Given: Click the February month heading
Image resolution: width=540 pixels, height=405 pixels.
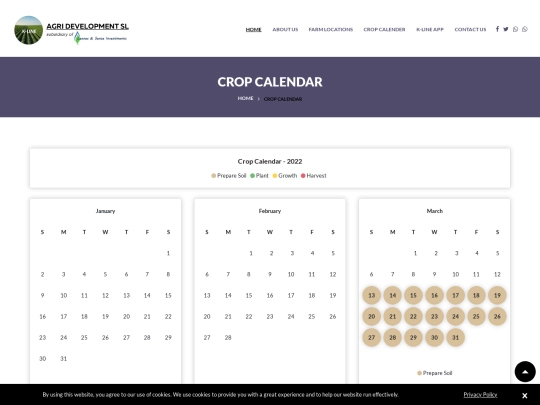Looking at the screenshot, I should 270,211.
